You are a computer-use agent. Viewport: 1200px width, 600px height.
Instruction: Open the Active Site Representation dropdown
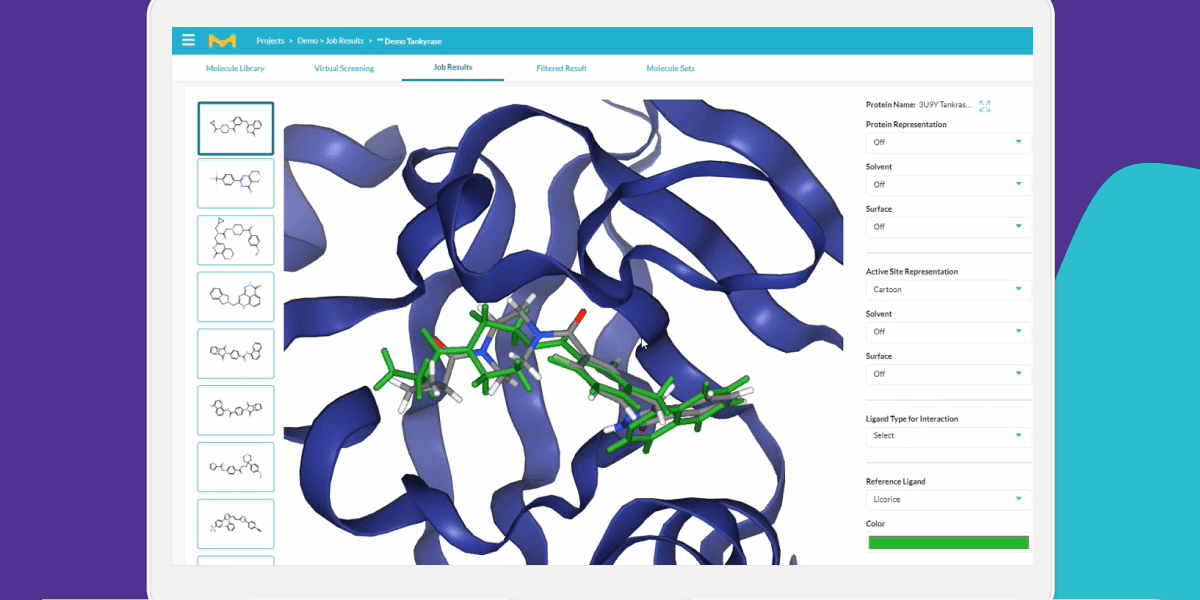coord(946,289)
